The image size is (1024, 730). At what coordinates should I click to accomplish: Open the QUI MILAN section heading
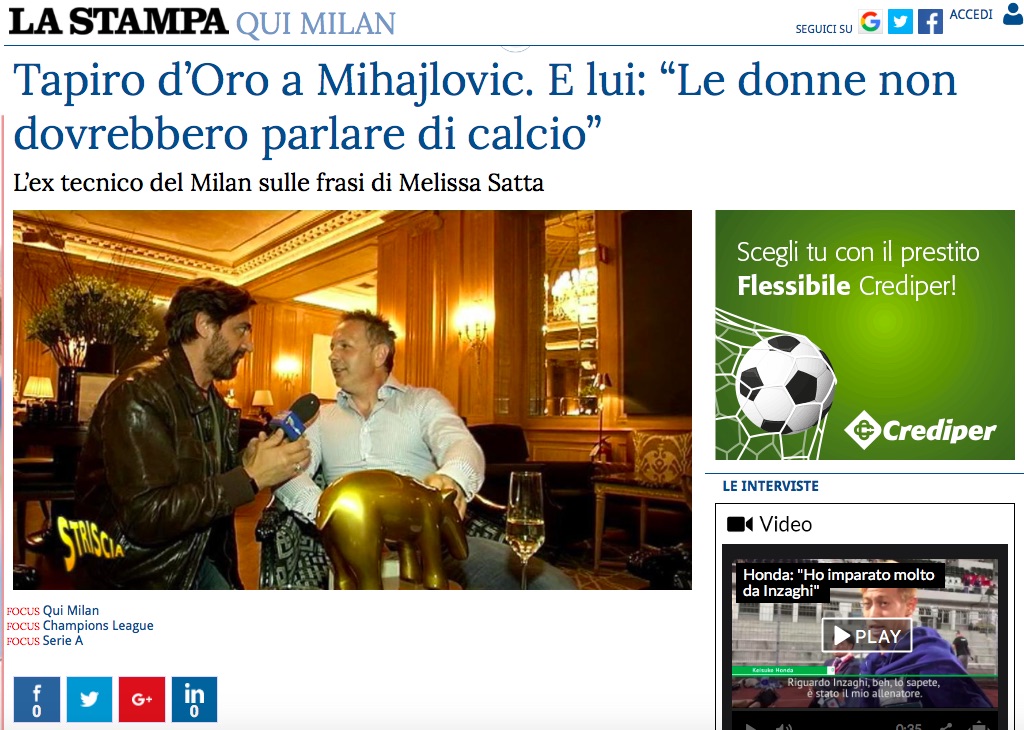[x=315, y=24]
